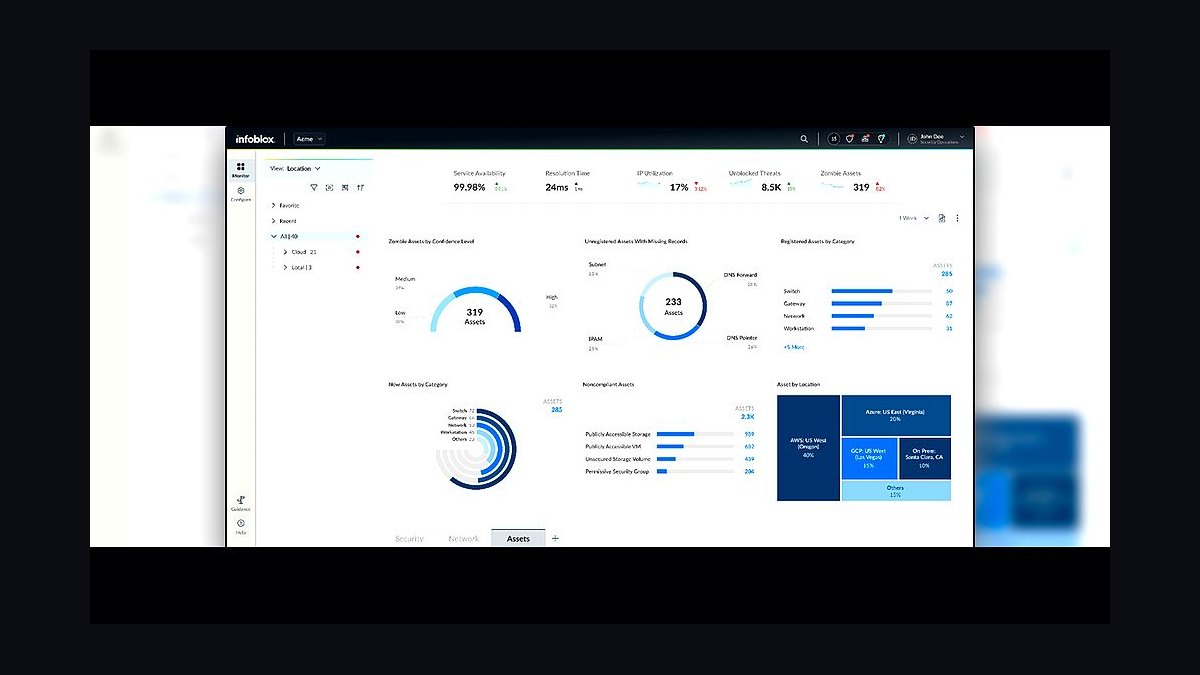Click the filter funnel icon under View
Image resolution: width=1200 pixels, height=675 pixels.
pyautogui.click(x=313, y=187)
